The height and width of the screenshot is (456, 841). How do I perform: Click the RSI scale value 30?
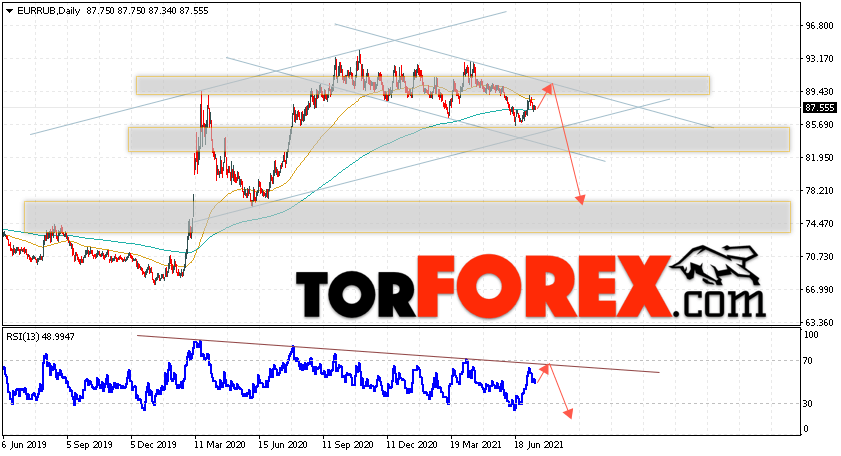click(x=808, y=403)
